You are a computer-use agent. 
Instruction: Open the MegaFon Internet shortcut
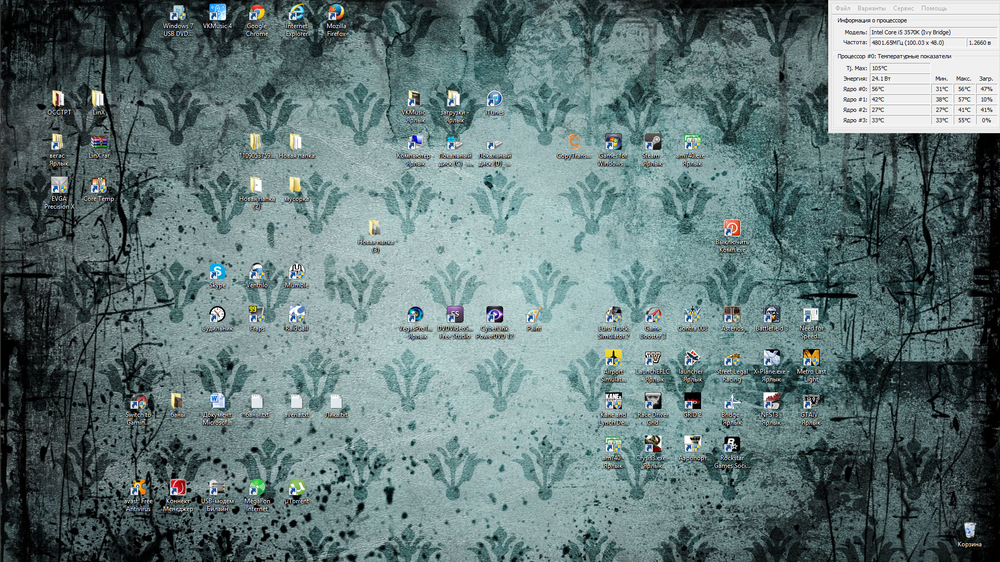(x=257, y=496)
